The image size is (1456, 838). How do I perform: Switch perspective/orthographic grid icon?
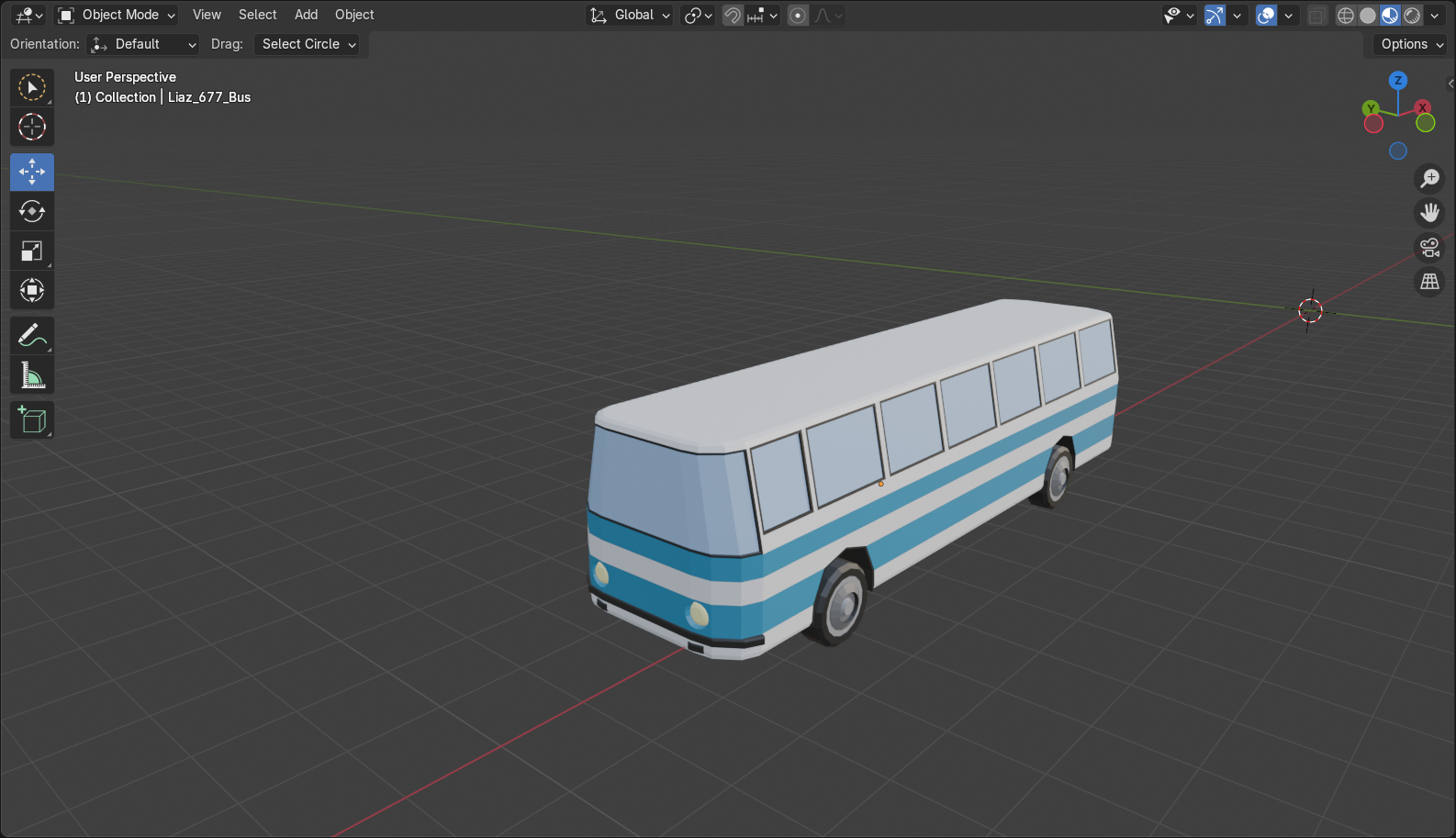tap(1430, 283)
